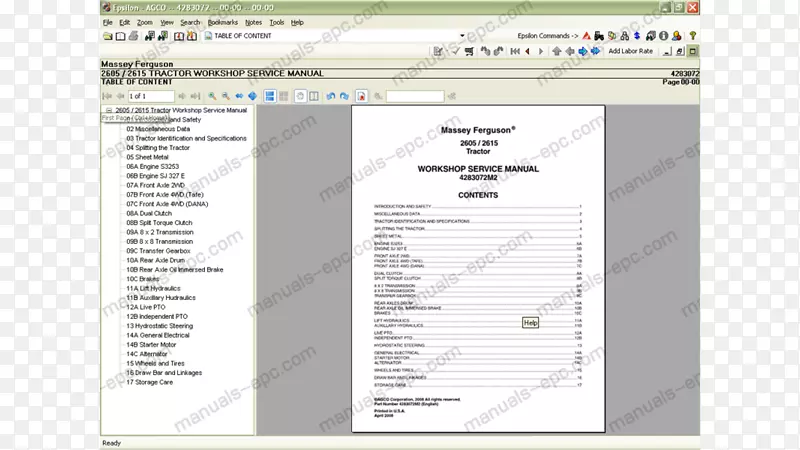The image size is (800, 450).
Task: Collapse the 2605 / 2615 Tractor Workshop tree node
Action: click(108, 110)
